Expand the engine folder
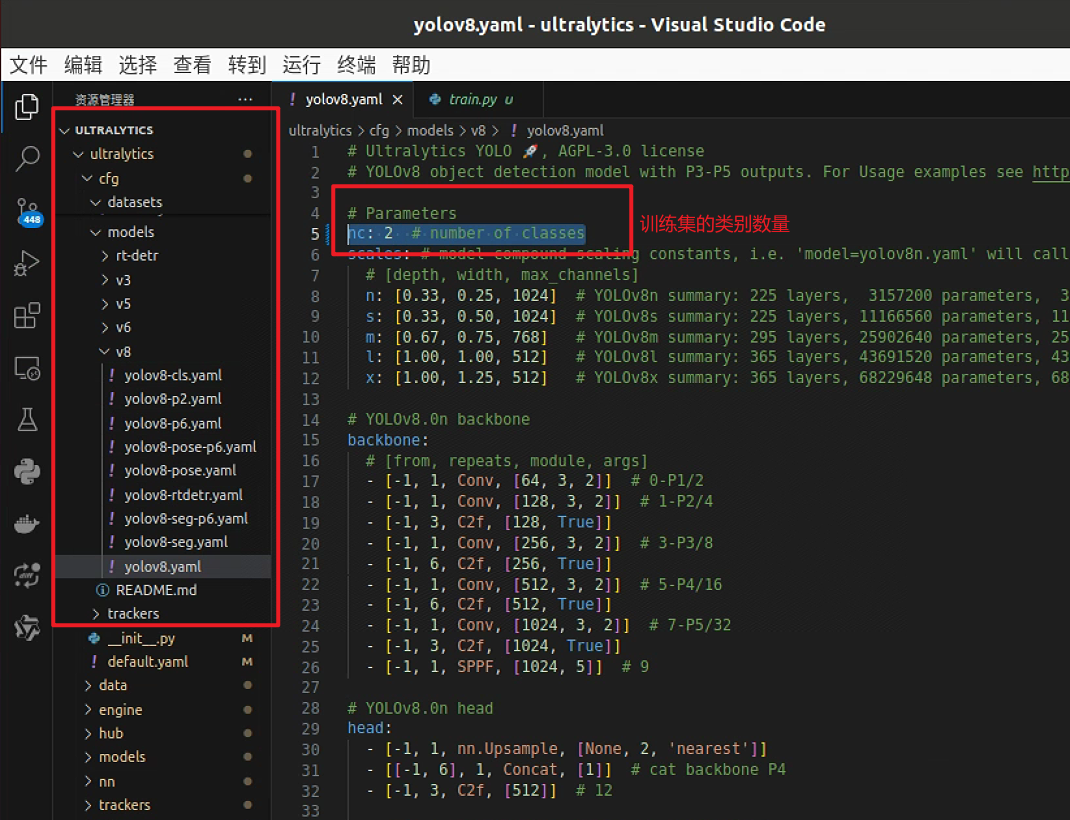The height and width of the screenshot is (820, 1070). point(119,710)
